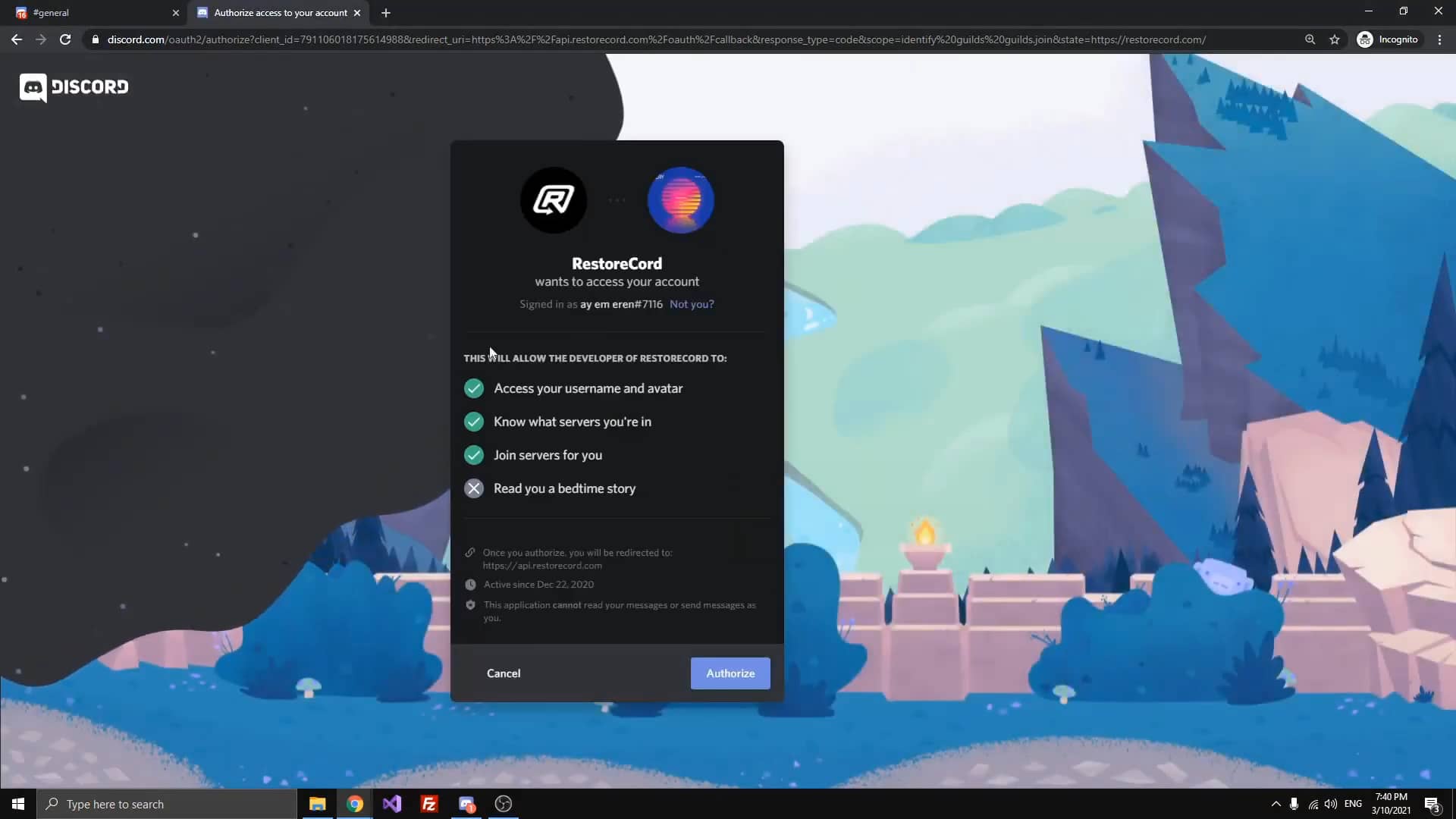The height and width of the screenshot is (819, 1456).
Task: Click checkmark beside 'Access your username and avatar'
Action: point(474,388)
